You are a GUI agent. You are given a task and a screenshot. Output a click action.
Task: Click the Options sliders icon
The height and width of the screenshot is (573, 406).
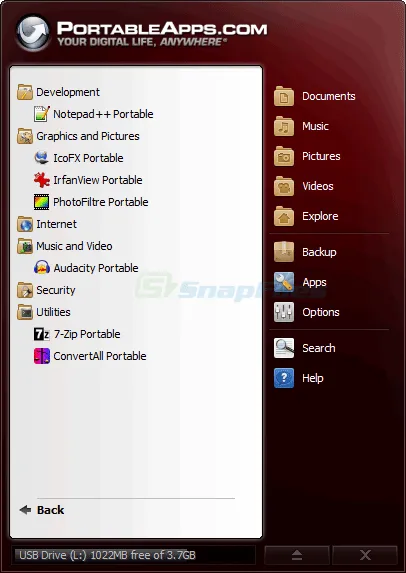coord(284,312)
